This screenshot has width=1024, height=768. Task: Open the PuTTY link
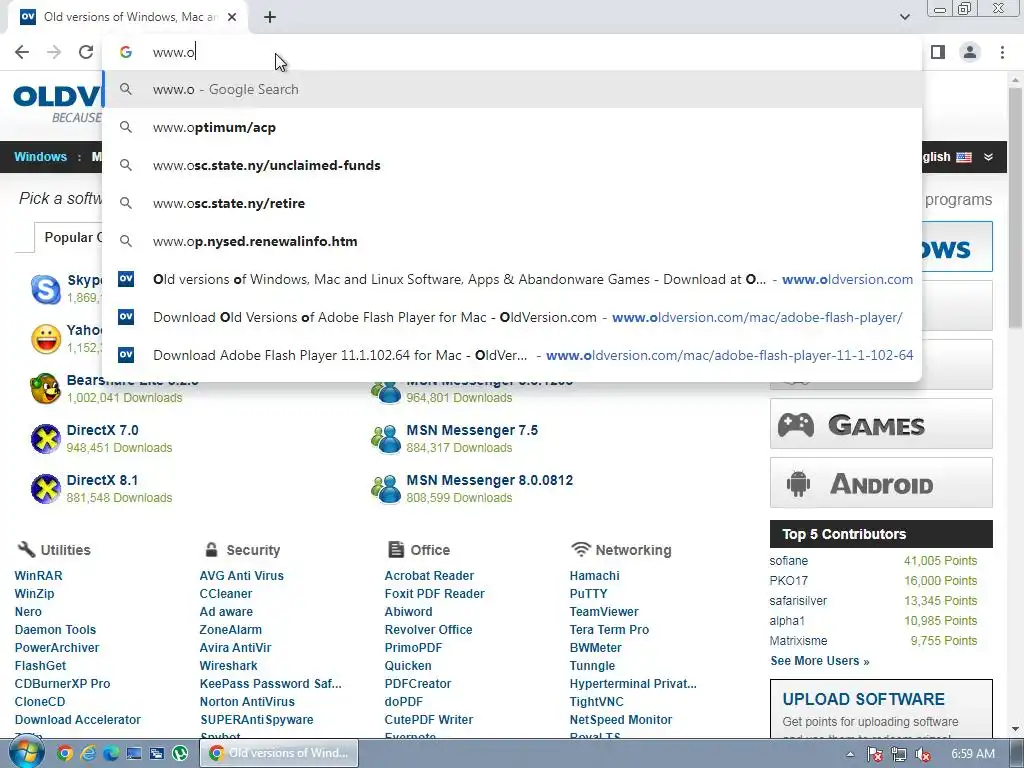click(588, 594)
